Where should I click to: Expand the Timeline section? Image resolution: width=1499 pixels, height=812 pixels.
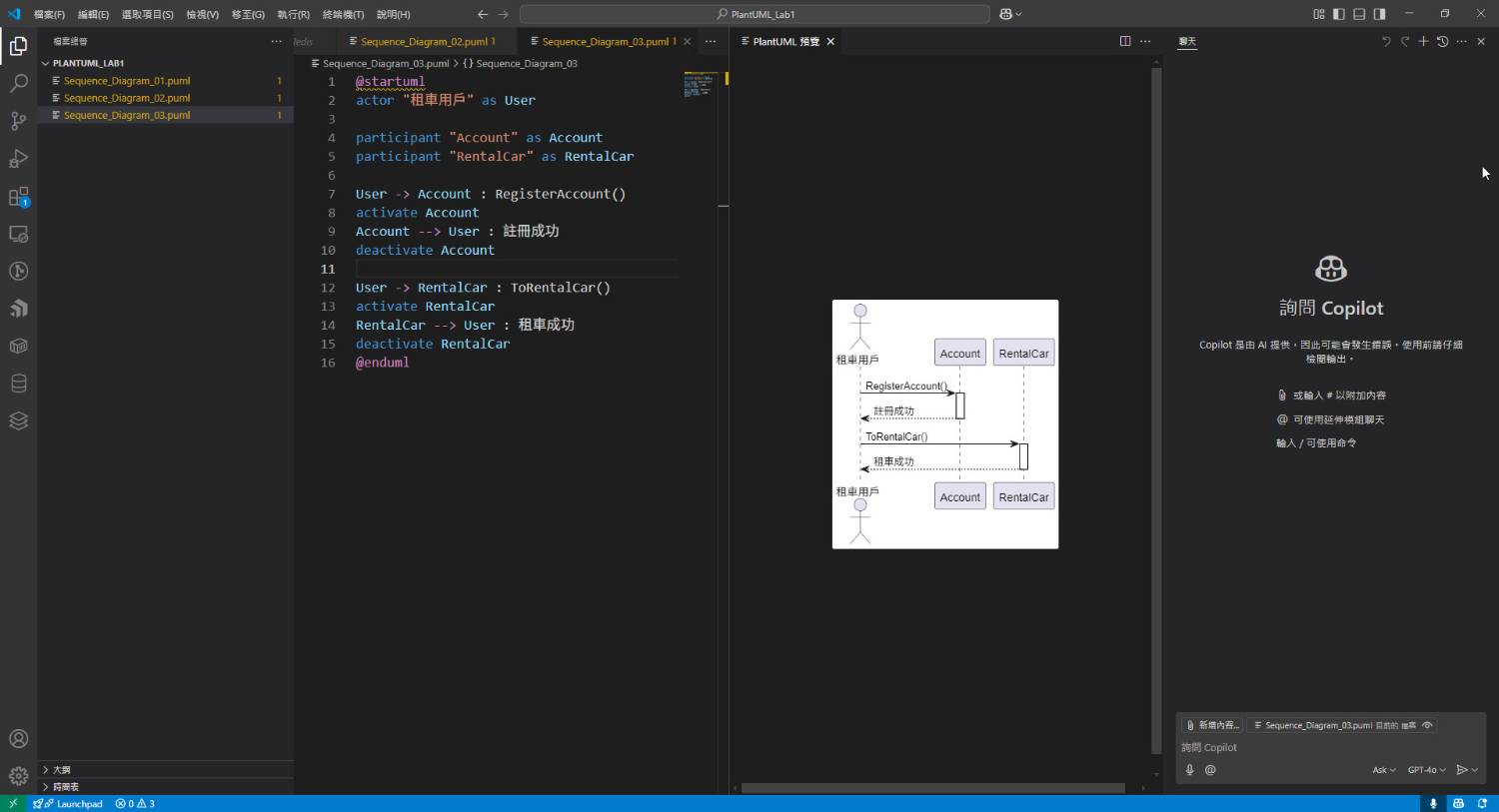pos(166,787)
